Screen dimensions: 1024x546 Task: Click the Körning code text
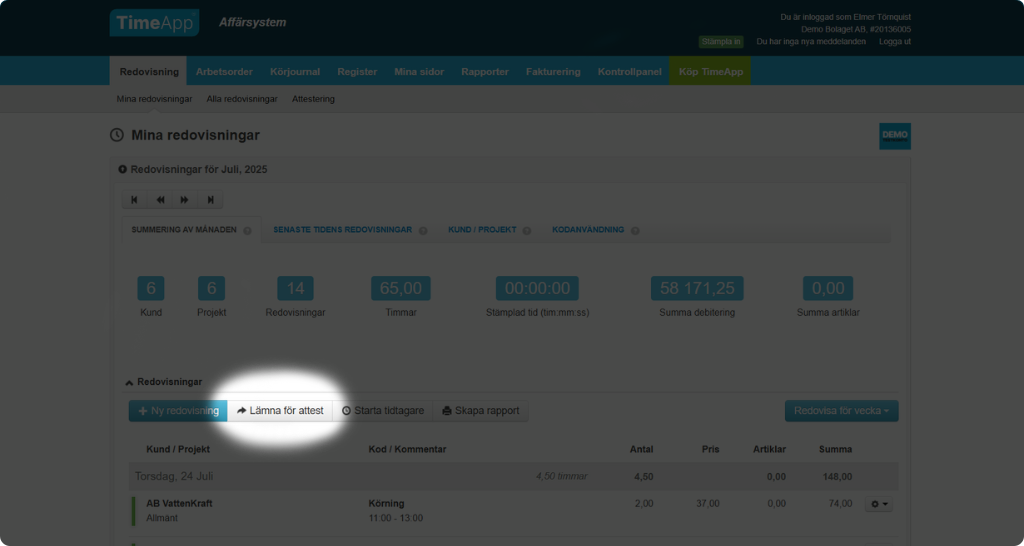pyautogui.click(x=387, y=504)
